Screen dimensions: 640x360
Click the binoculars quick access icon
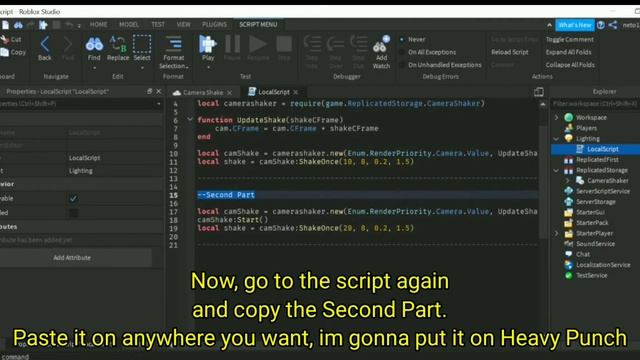coord(18,25)
